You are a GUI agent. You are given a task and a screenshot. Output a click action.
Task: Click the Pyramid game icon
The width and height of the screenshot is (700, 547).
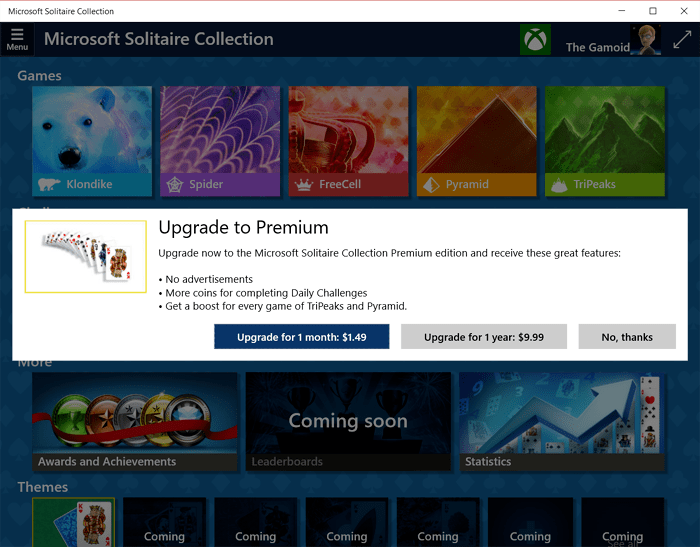point(431,185)
